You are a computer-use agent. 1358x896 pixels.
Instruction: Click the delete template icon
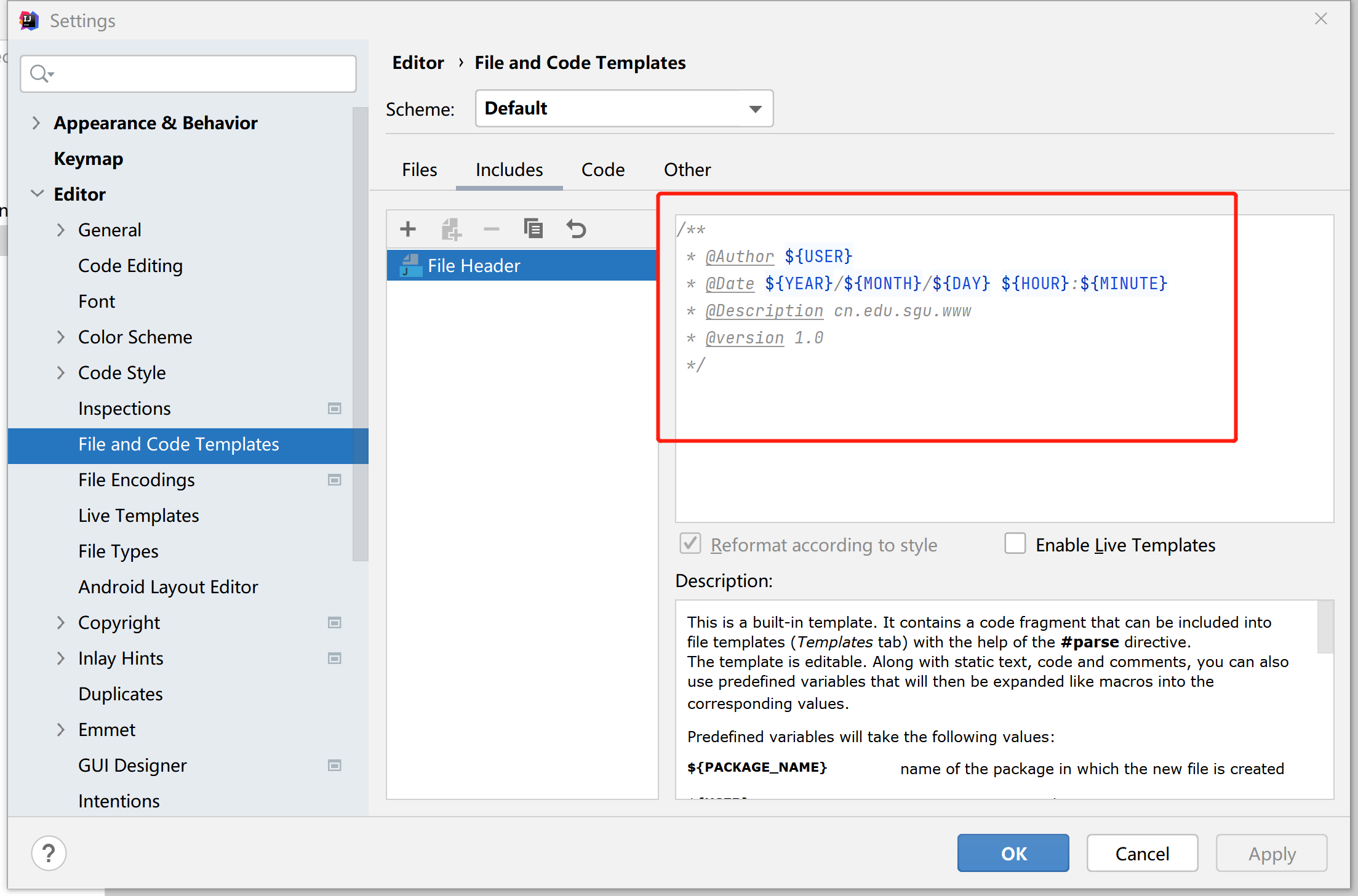point(492,228)
